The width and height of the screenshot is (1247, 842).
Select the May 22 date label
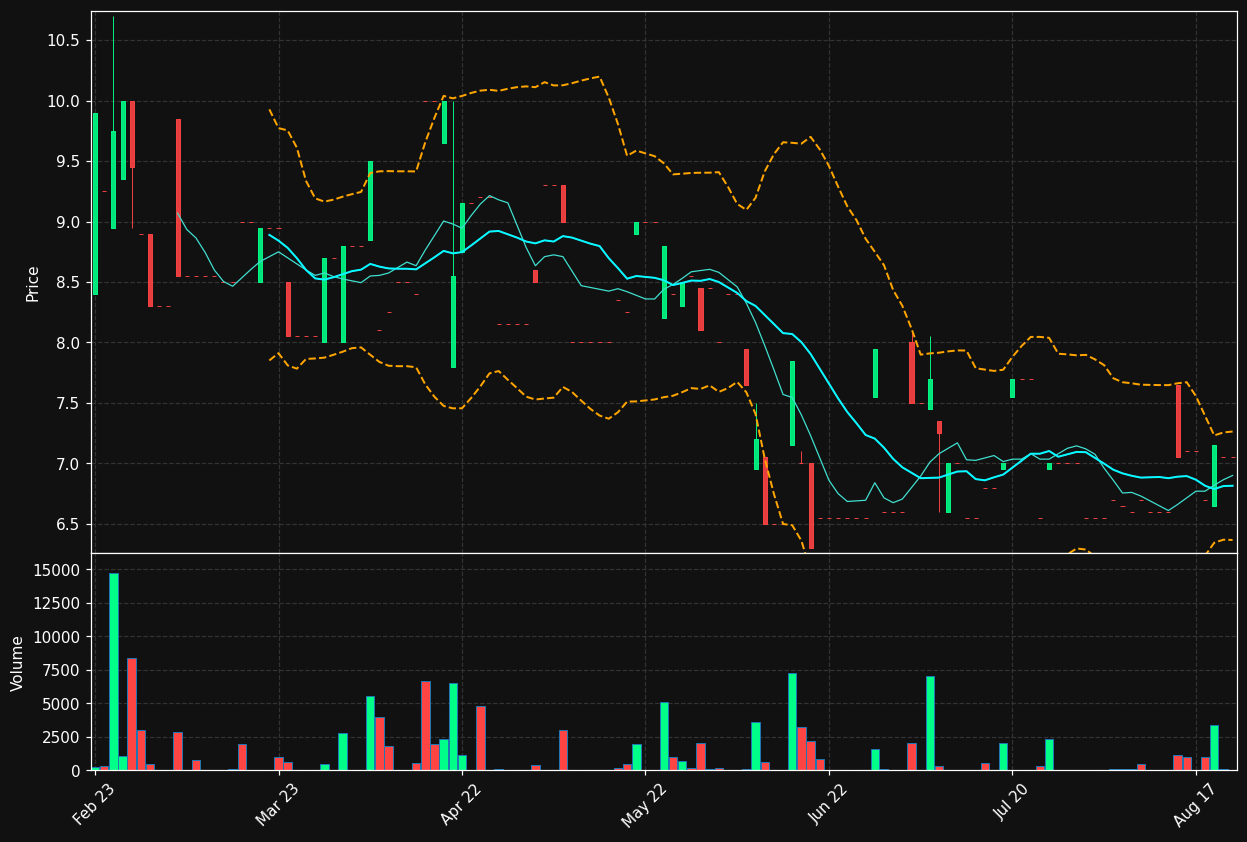click(x=644, y=804)
